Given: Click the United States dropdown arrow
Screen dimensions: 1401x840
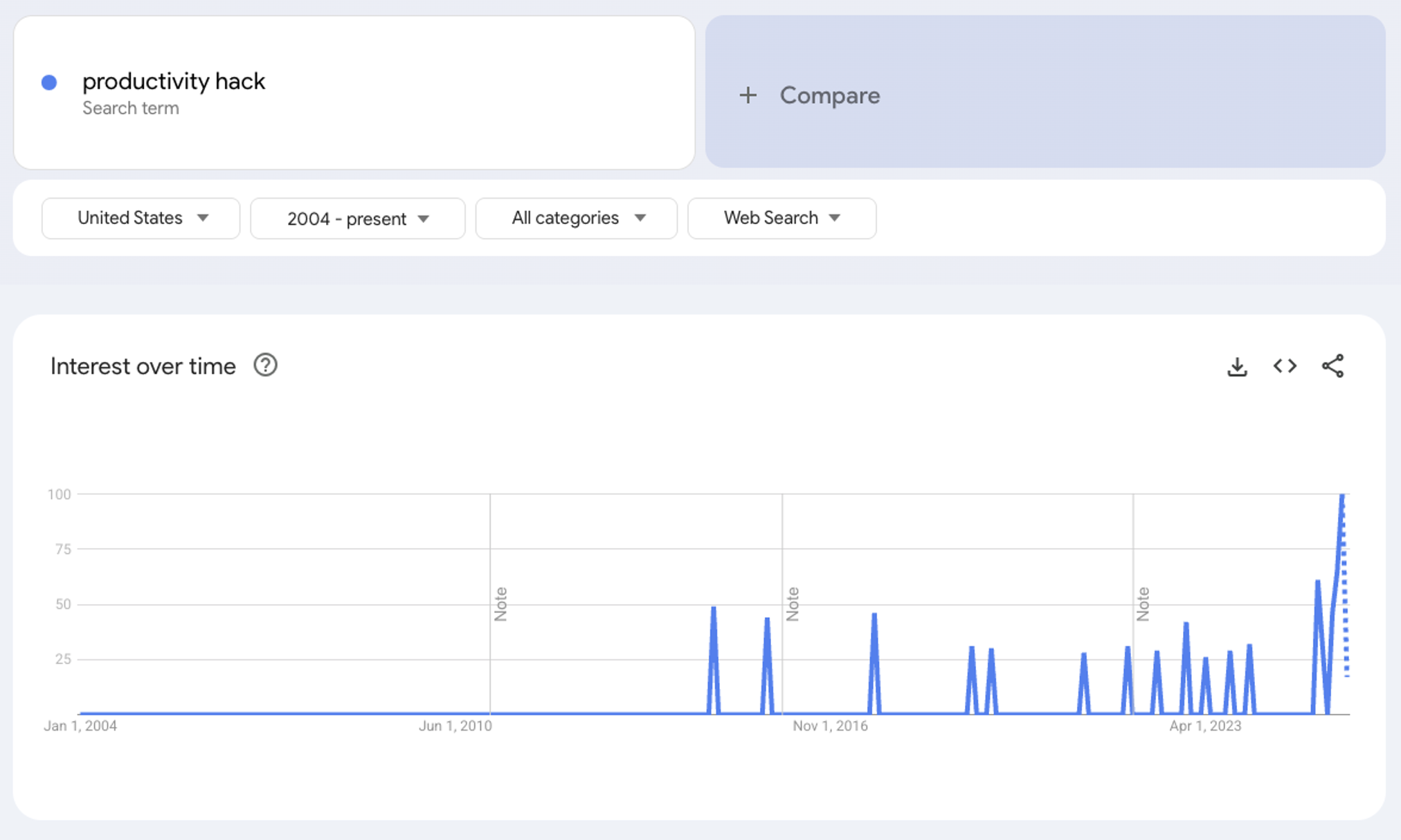Looking at the screenshot, I should click(203, 218).
